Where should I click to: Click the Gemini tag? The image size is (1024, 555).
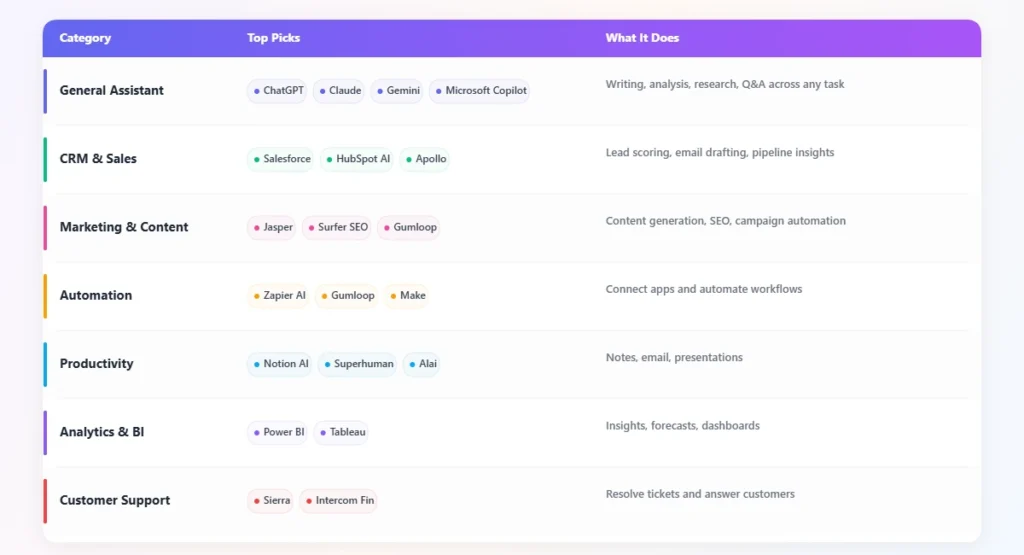(397, 91)
